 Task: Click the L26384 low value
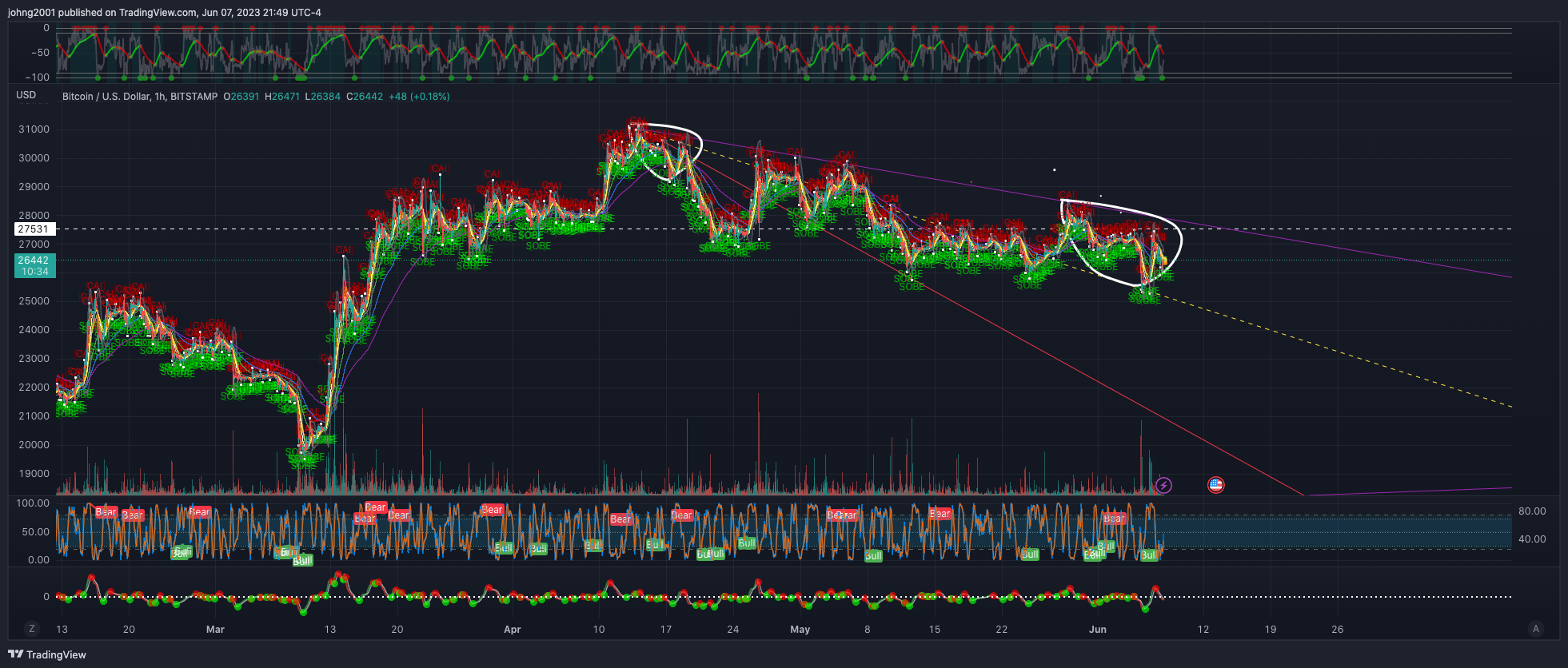(x=323, y=97)
